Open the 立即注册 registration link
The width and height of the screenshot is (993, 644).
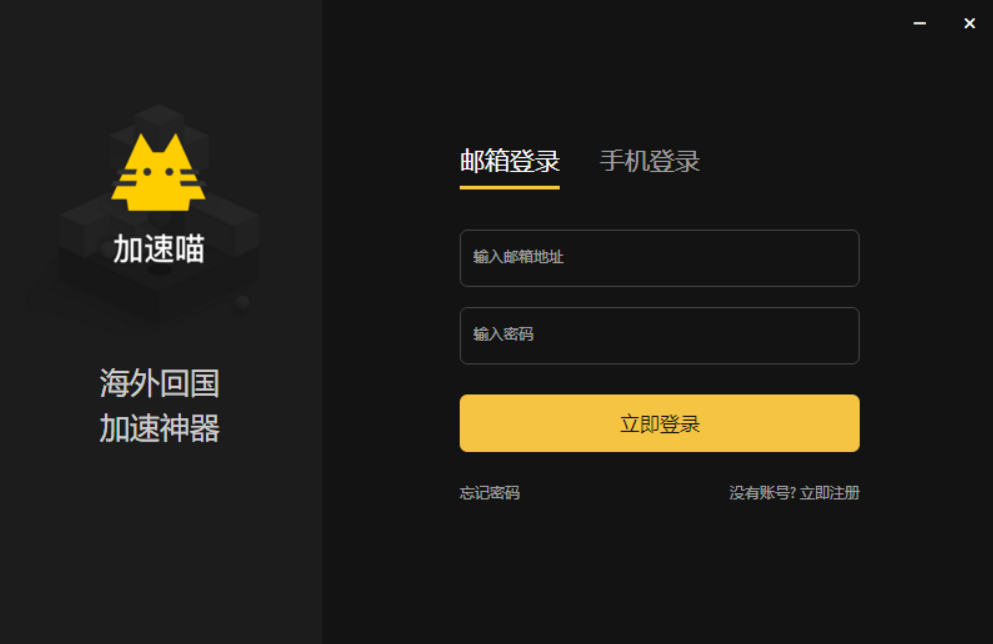click(830, 493)
